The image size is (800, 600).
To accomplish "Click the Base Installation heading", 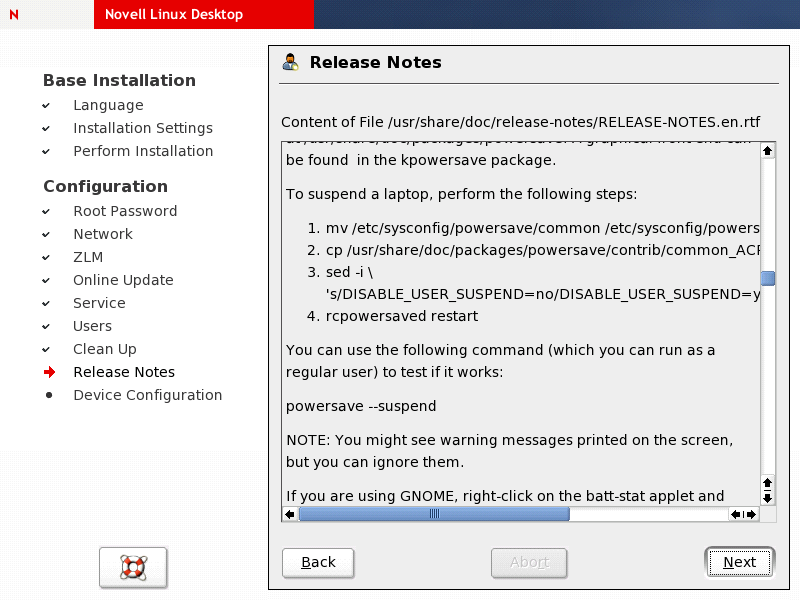I will tap(119, 81).
